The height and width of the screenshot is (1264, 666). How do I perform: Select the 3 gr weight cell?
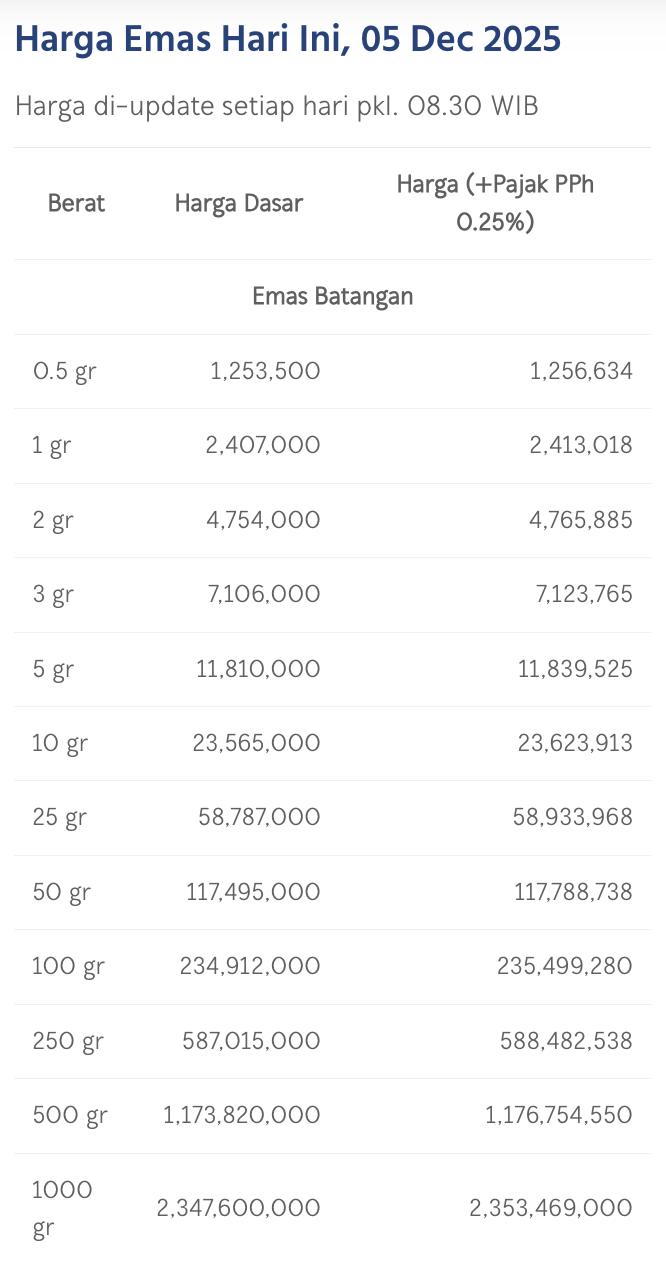(x=54, y=594)
